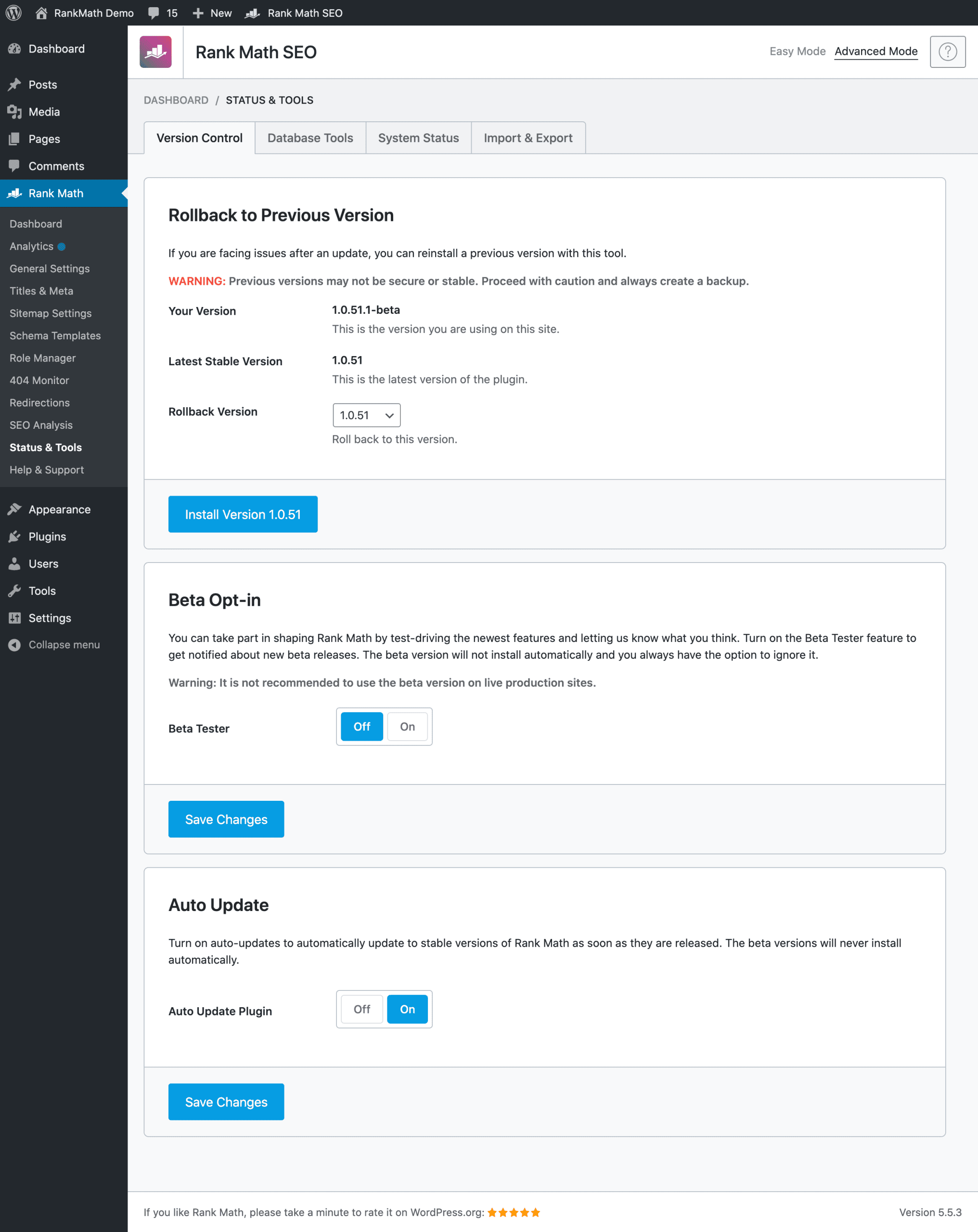Open 404 Monitor submenu item
The image size is (978, 1232).
pyautogui.click(x=39, y=380)
